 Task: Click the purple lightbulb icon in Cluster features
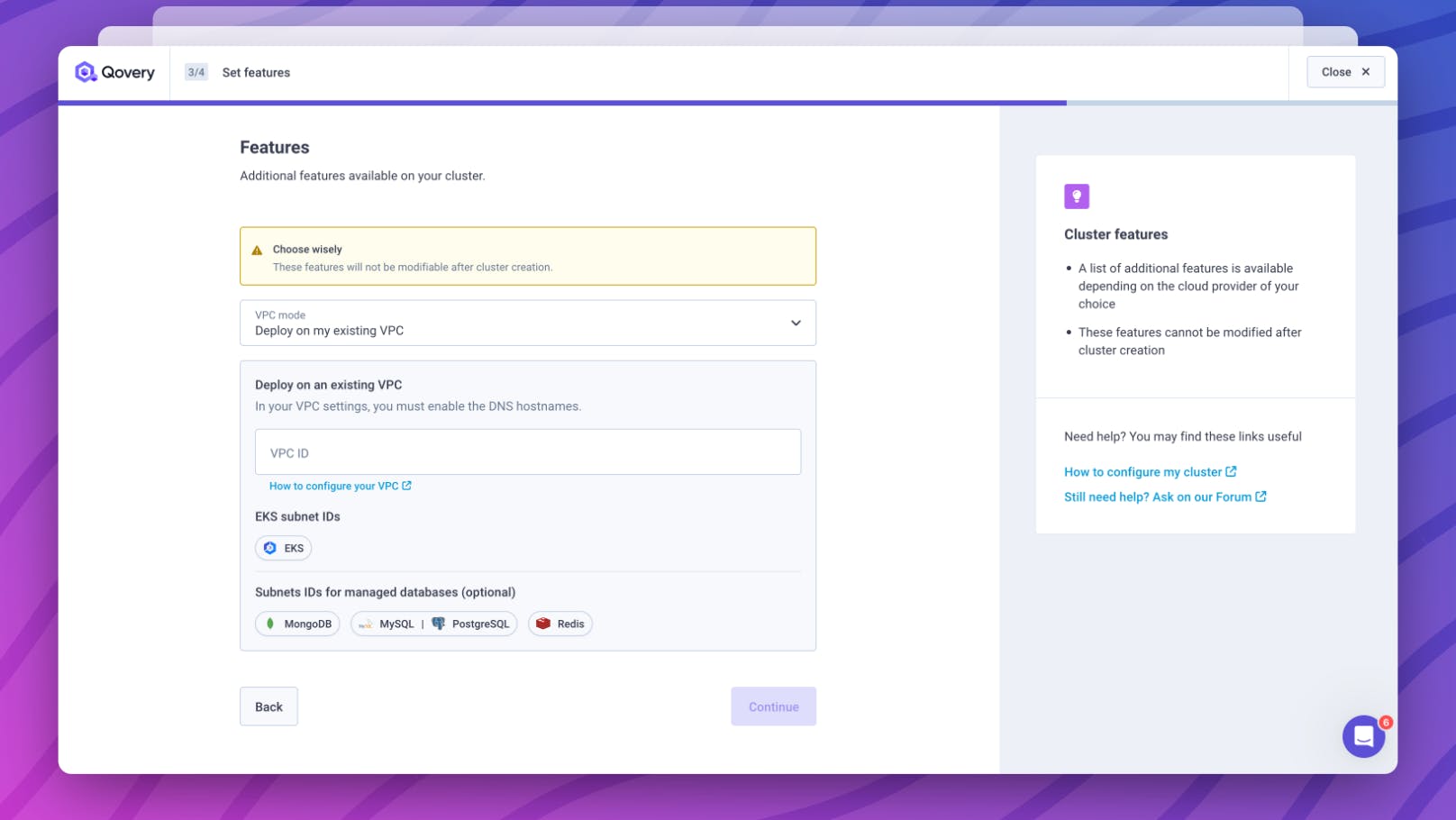[x=1077, y=196]
